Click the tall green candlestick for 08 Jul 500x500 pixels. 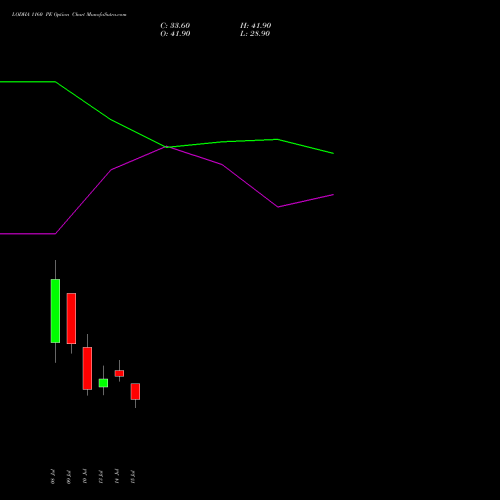(55, 311)
